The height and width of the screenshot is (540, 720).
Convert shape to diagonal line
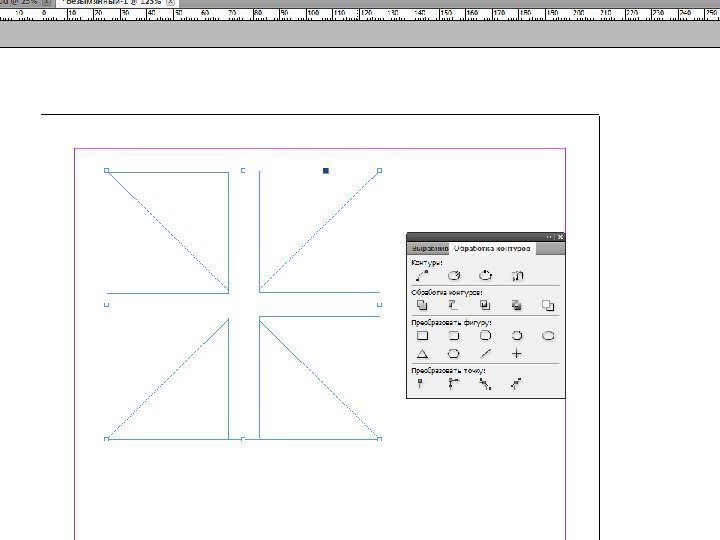point(485,354)
